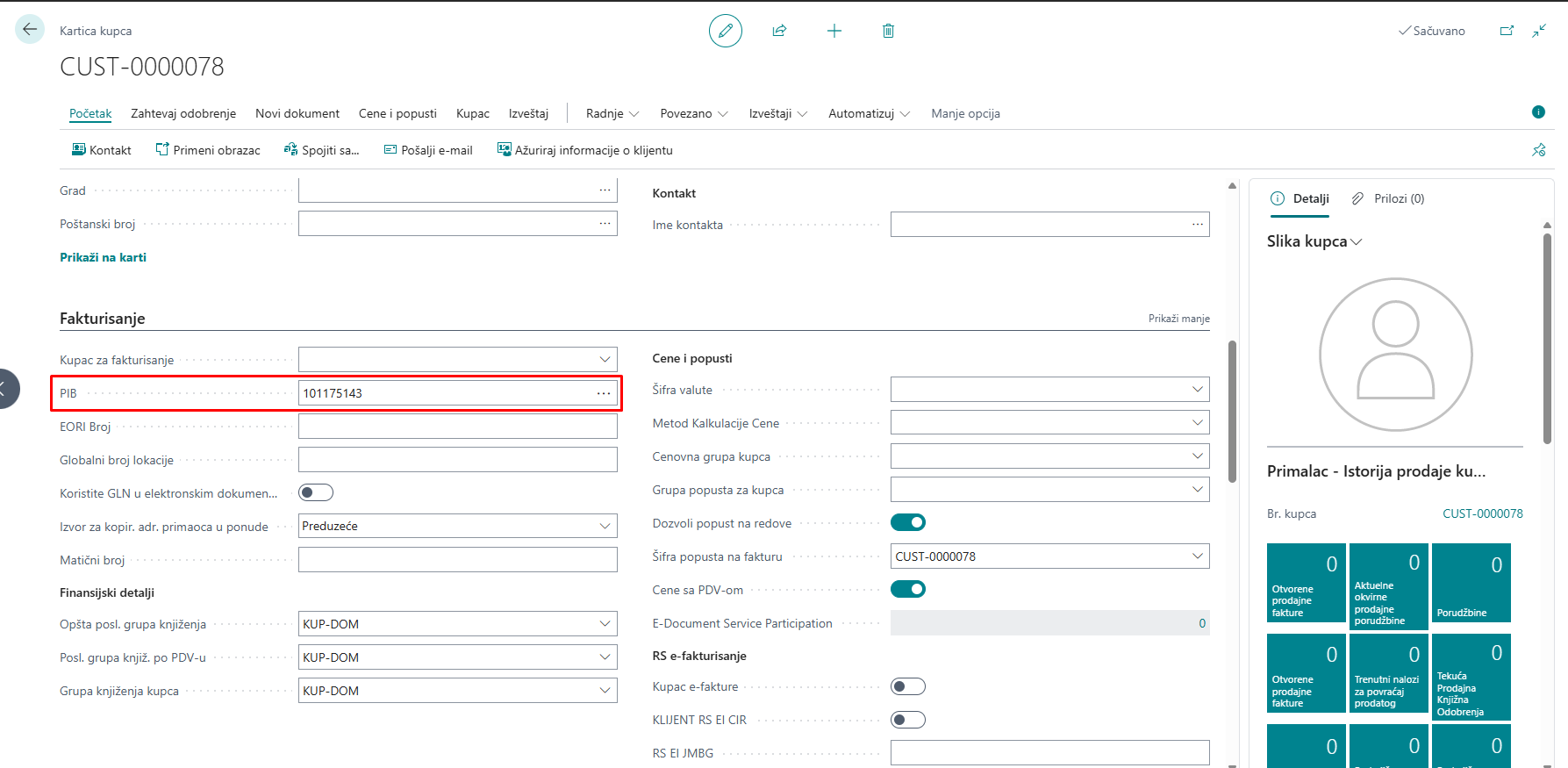Click the Prikaži na karti link

pyautogui.click(x=103, y=257)
